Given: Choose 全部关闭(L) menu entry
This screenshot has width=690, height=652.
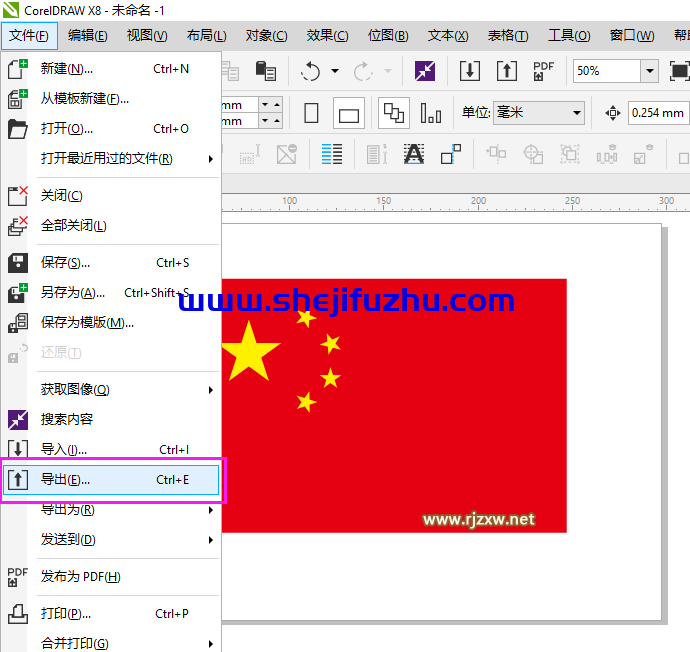Looking at the screenshot, I should pyautogui.click(x=111, y=226).
